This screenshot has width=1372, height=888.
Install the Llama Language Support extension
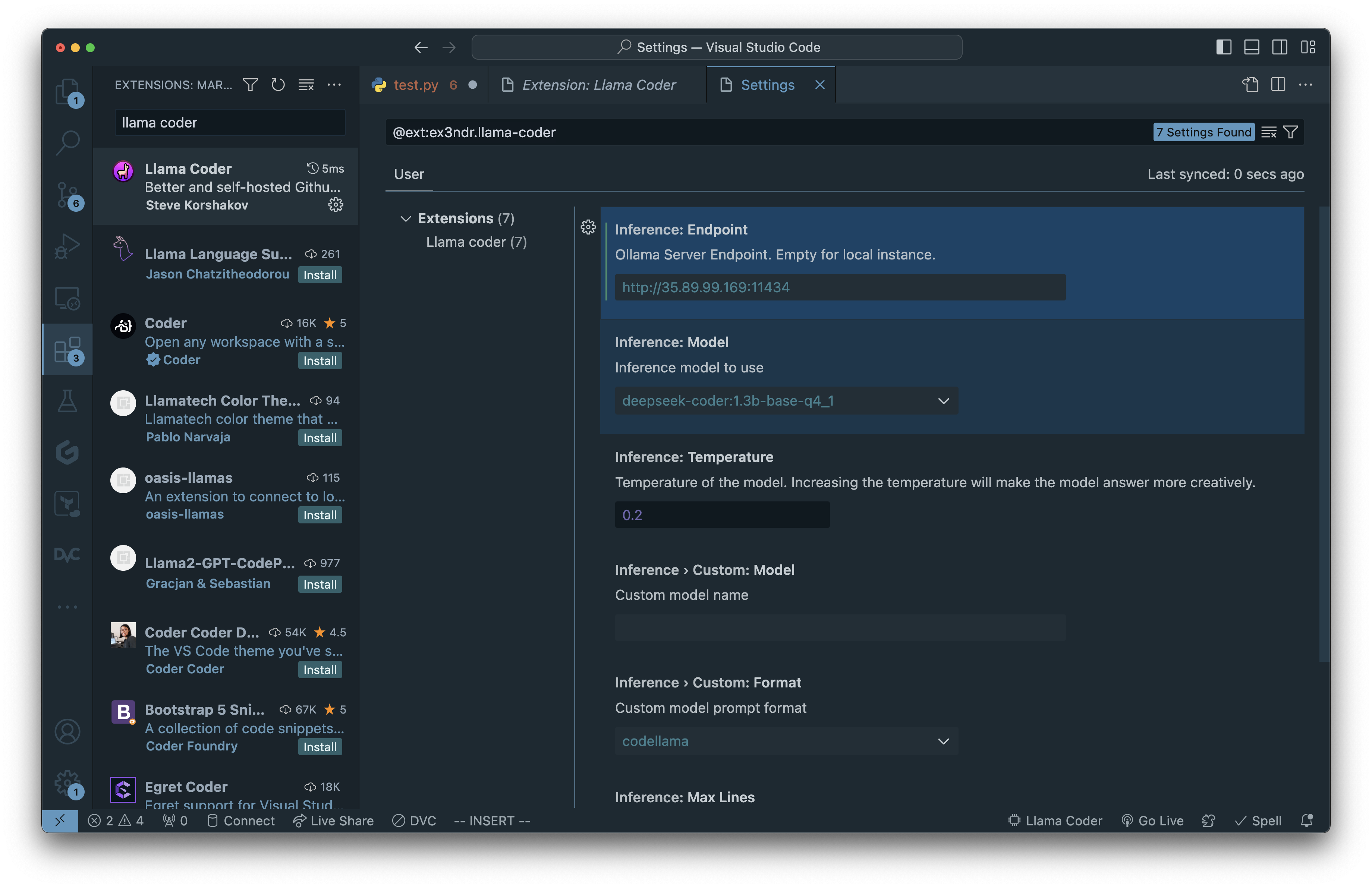click(x=320, y=275)
